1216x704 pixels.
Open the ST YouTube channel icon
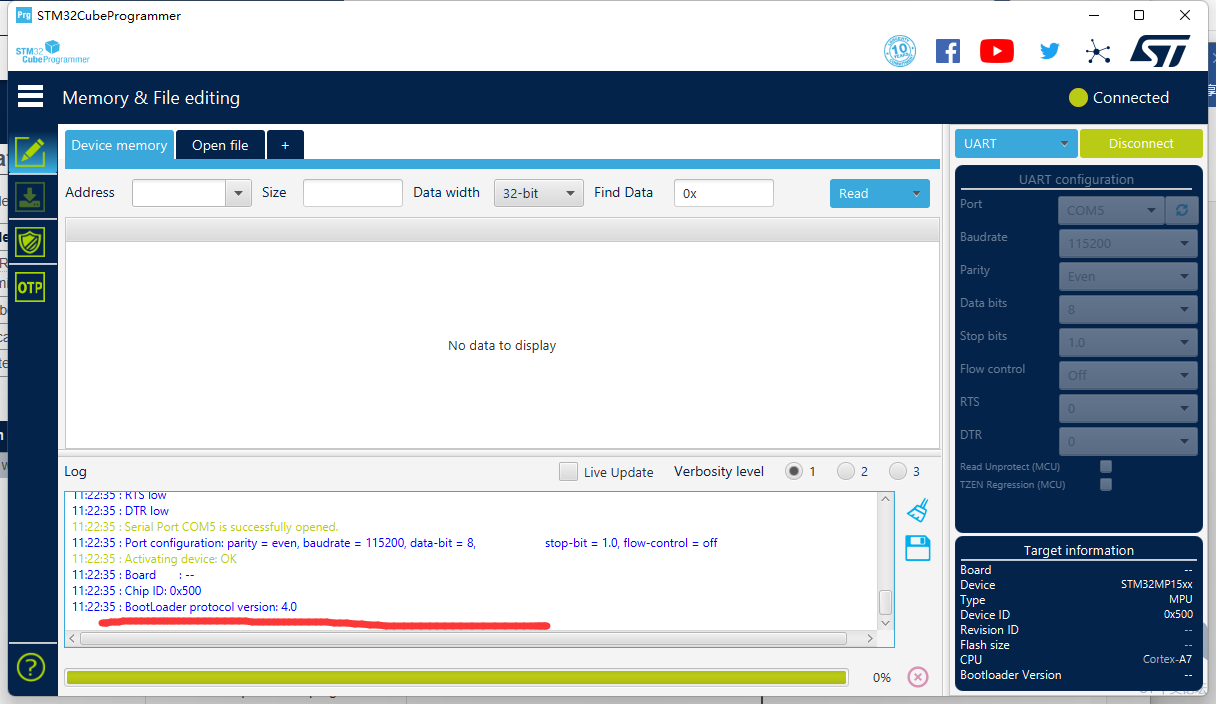pyautogui.click(x=997, y=51)
